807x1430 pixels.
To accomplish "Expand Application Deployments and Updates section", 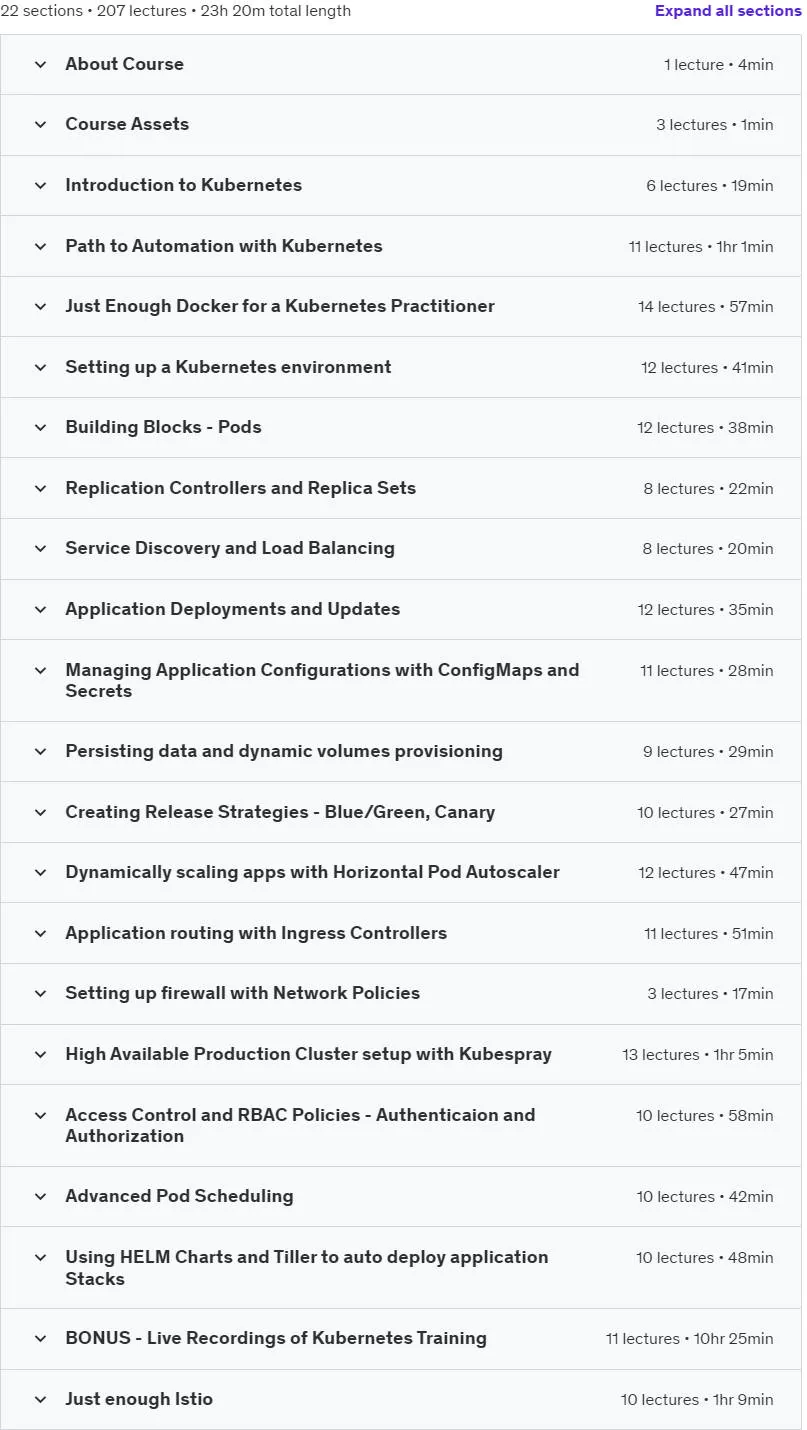I will tap(401, 610).
